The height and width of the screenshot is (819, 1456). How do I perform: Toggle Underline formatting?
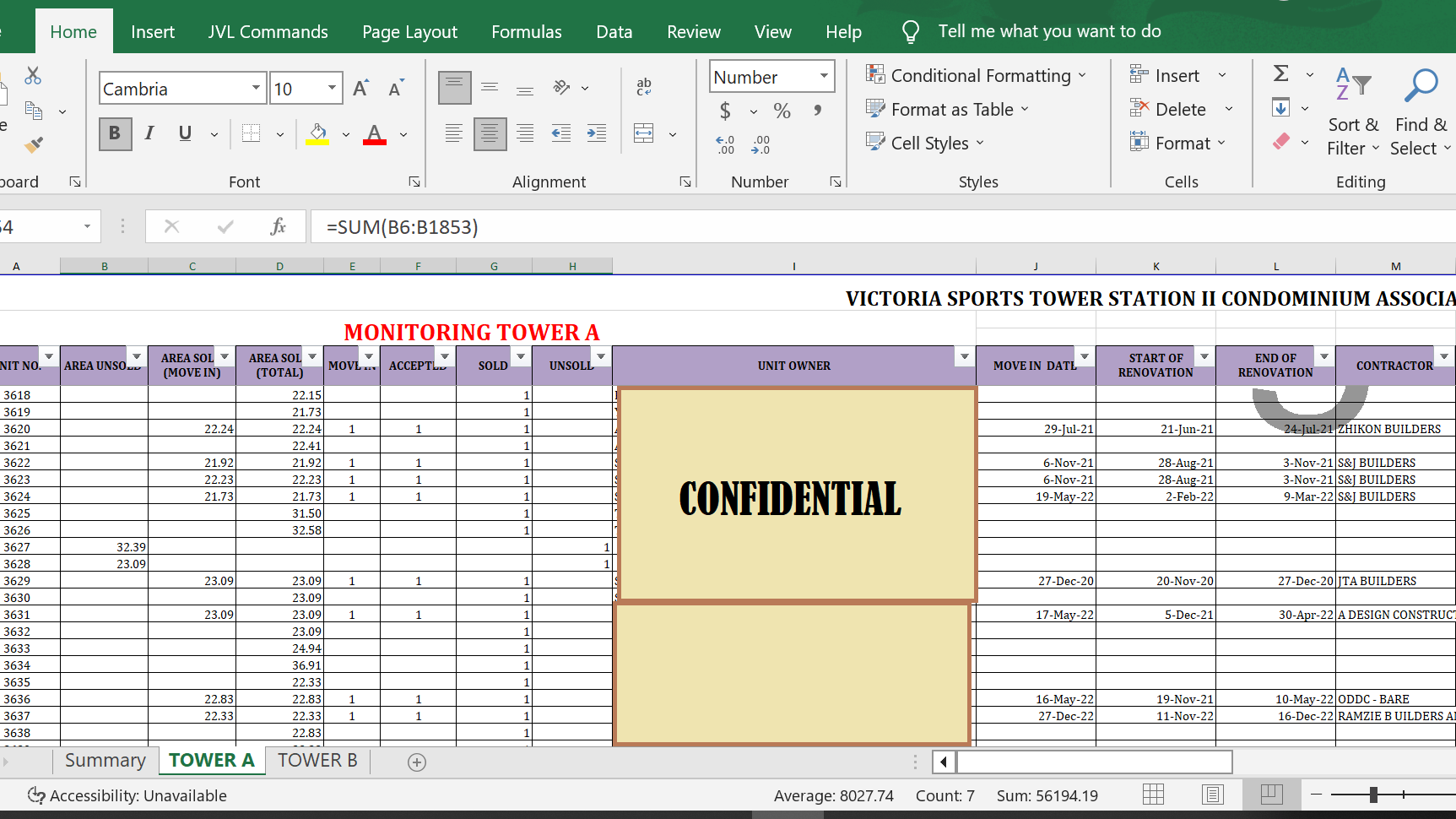pos(185,133)
